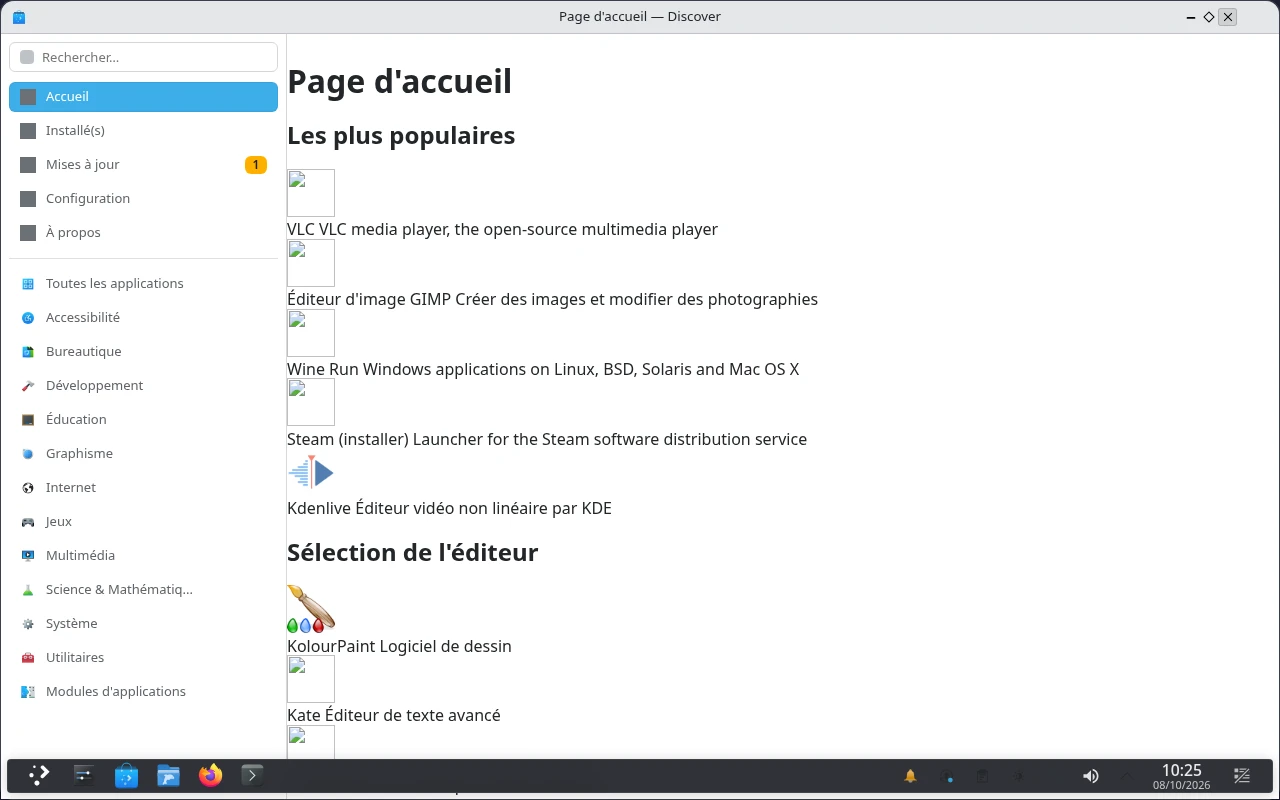
Task: Click the notifications bell tray icon
Action: click(910, 776)
